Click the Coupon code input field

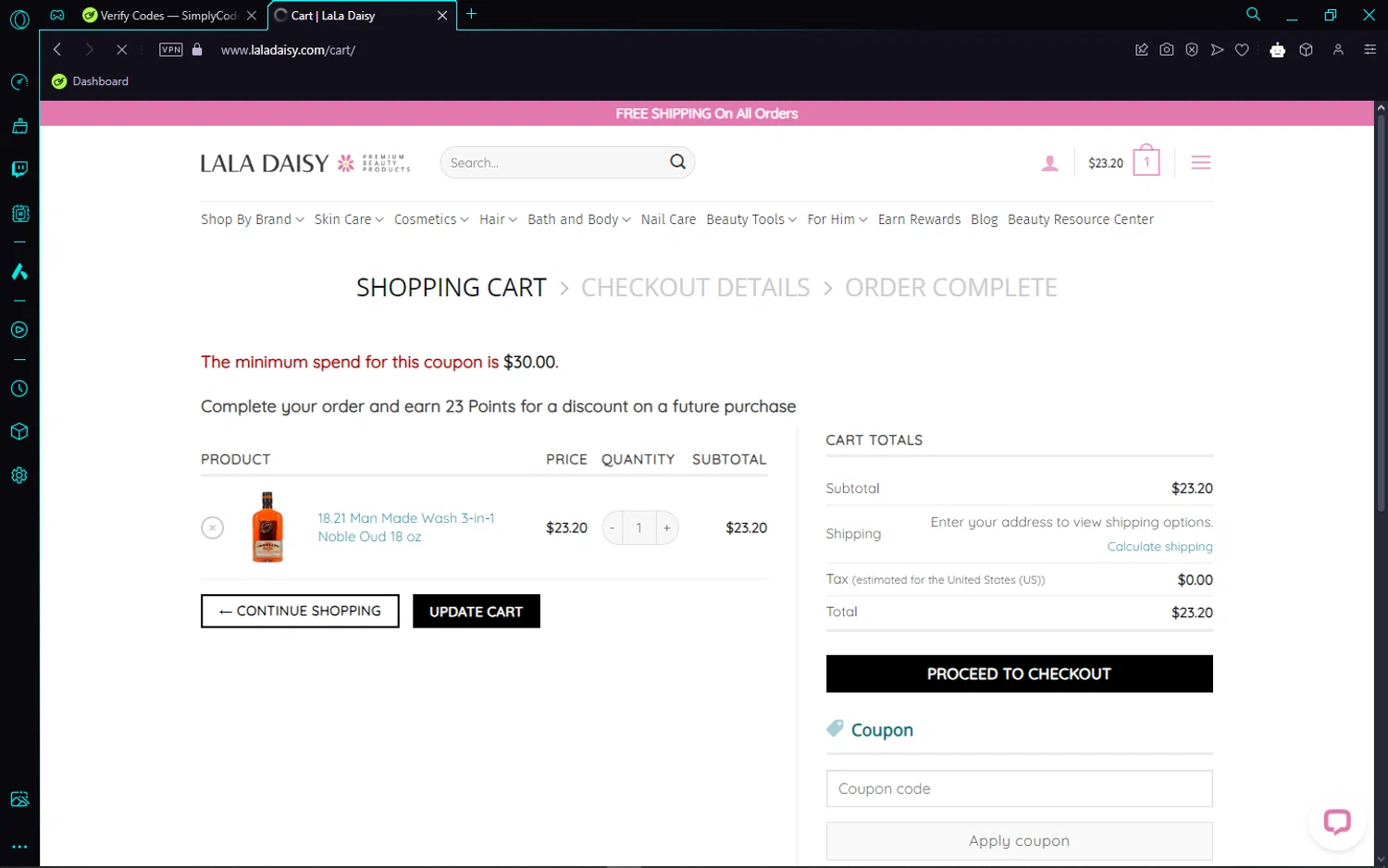tap(1019, 788)
